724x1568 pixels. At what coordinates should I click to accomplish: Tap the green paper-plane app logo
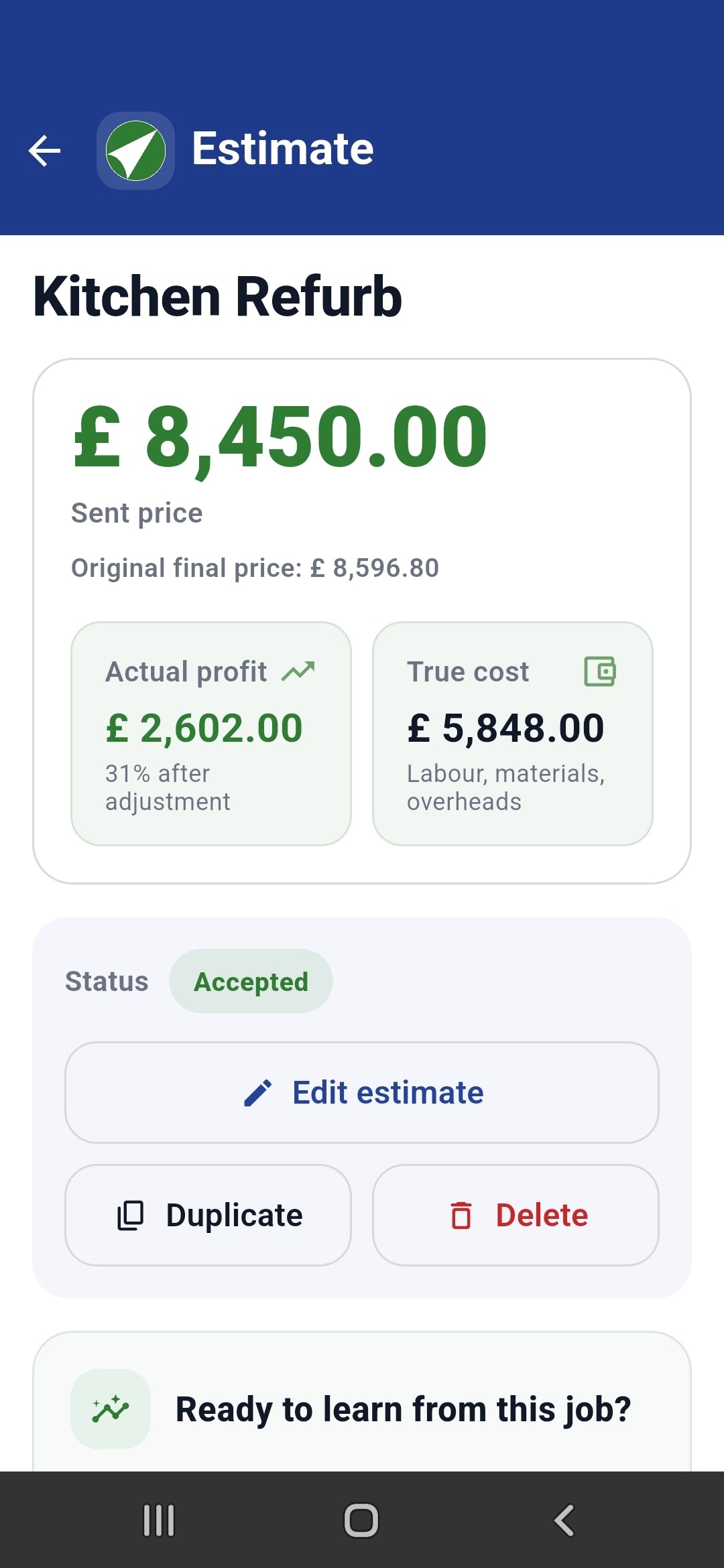[x=135, y=150]
